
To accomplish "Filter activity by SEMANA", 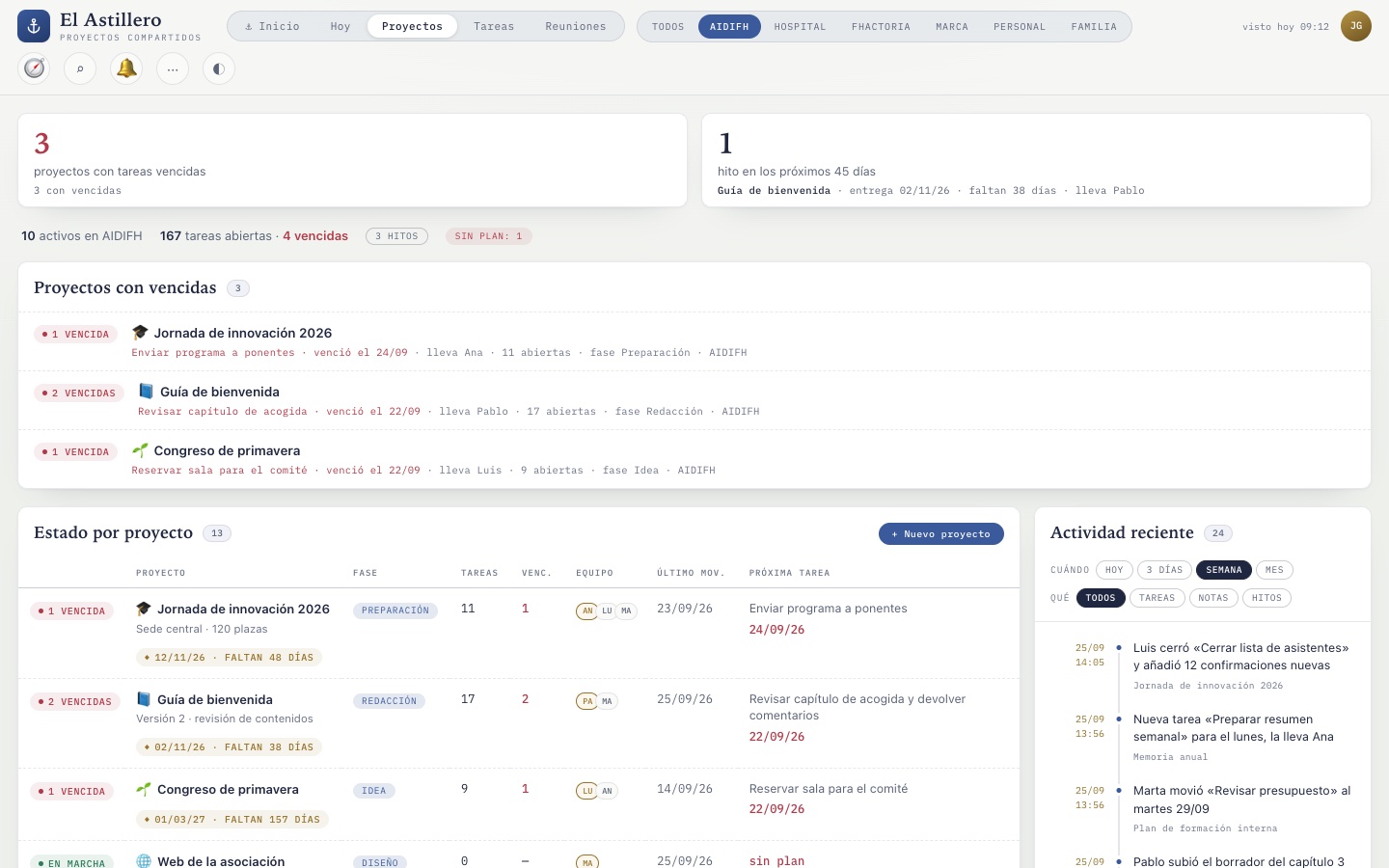I will point(1224,570).
